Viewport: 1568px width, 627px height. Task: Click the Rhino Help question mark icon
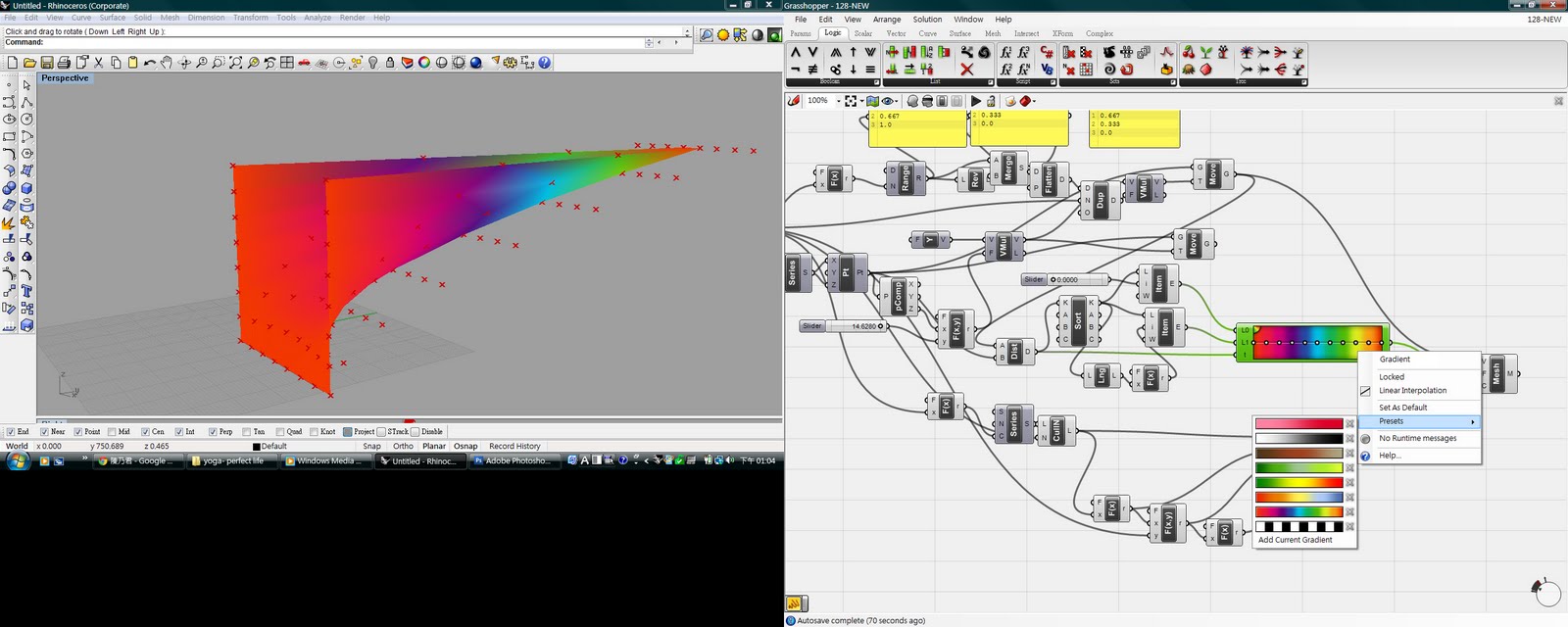click(545, 63)
